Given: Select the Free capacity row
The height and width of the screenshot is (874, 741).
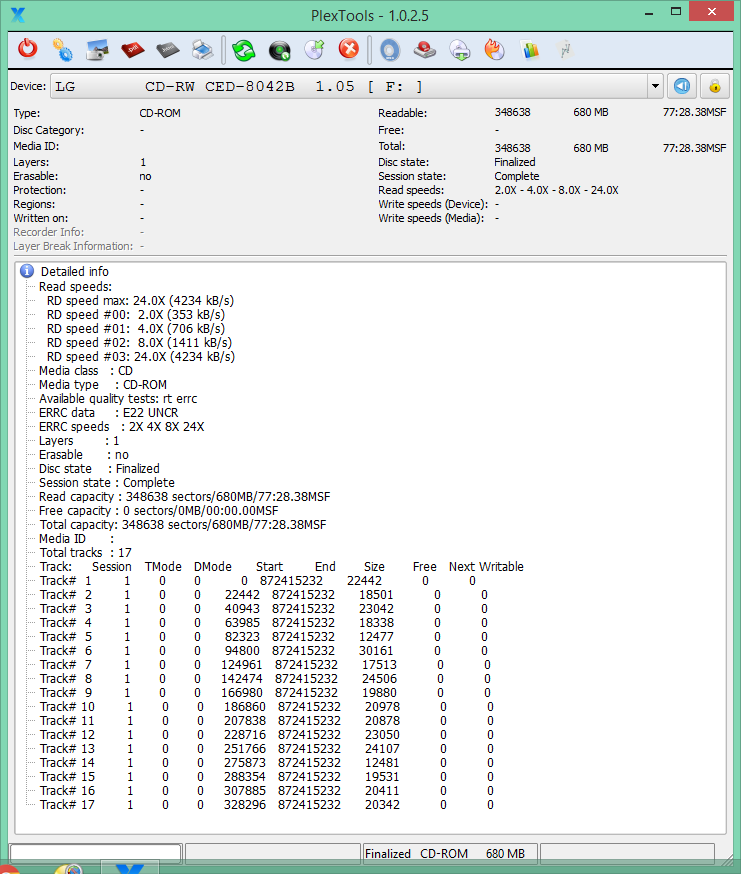Looking at the screenshot, I should [x=158, y=511].
